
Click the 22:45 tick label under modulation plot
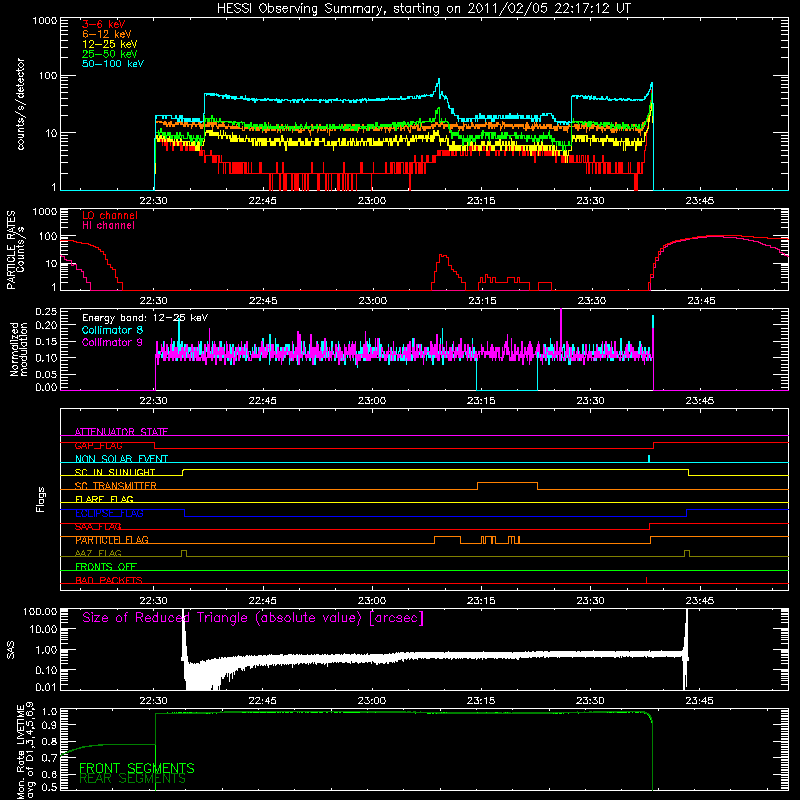pos(262,401)
